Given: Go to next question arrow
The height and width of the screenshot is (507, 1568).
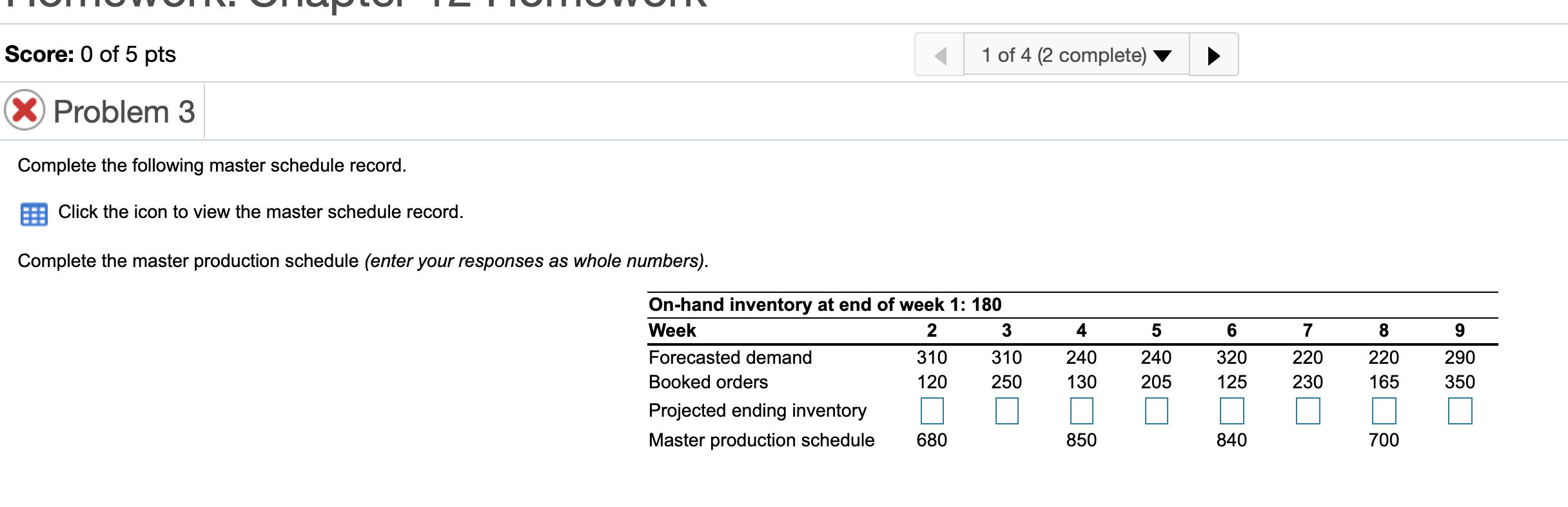Looking at the screenshot, I should (1213, 55).
